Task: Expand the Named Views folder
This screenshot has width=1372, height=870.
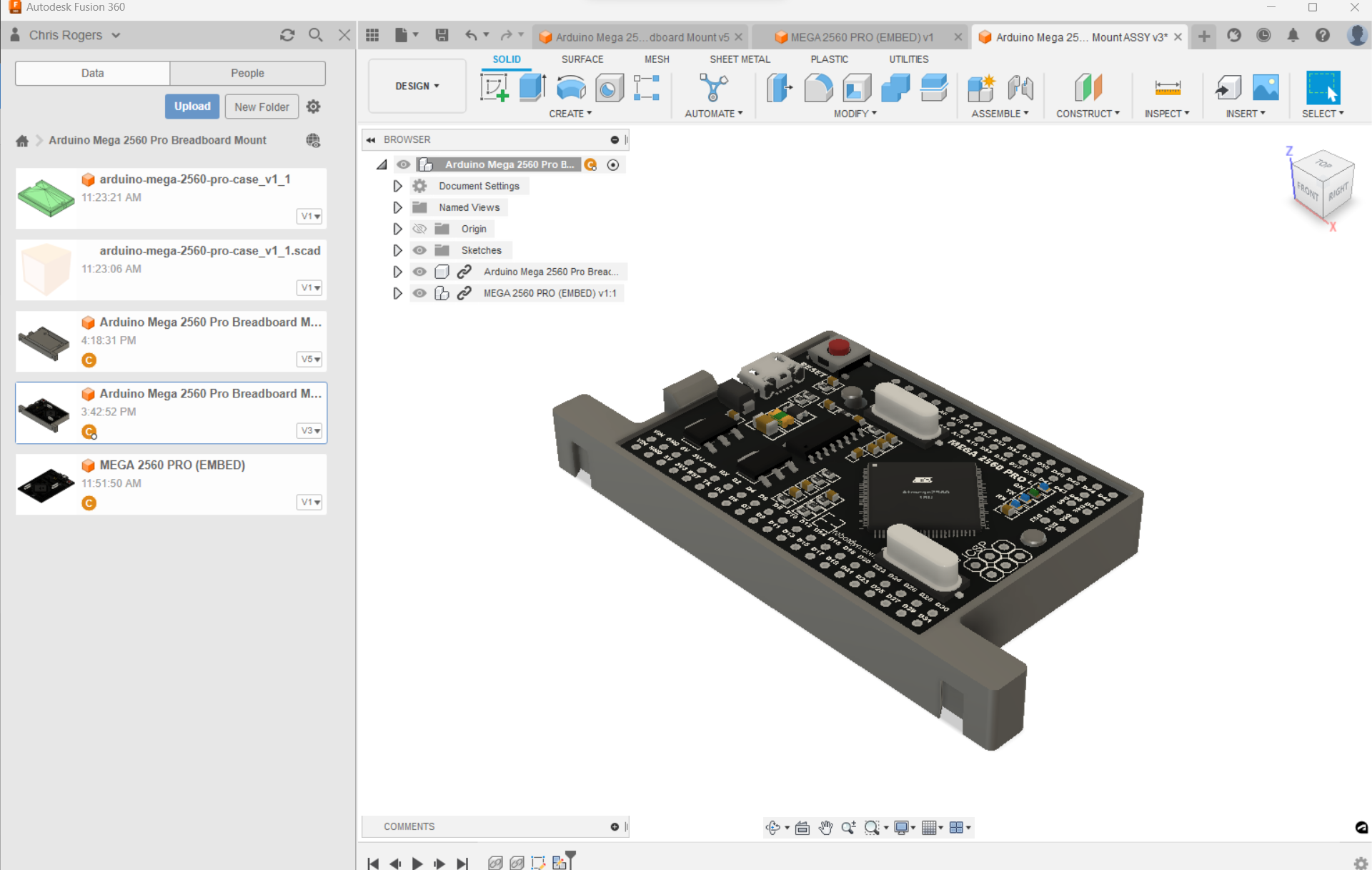Action: pyautogui.click(x=397, y=207)
